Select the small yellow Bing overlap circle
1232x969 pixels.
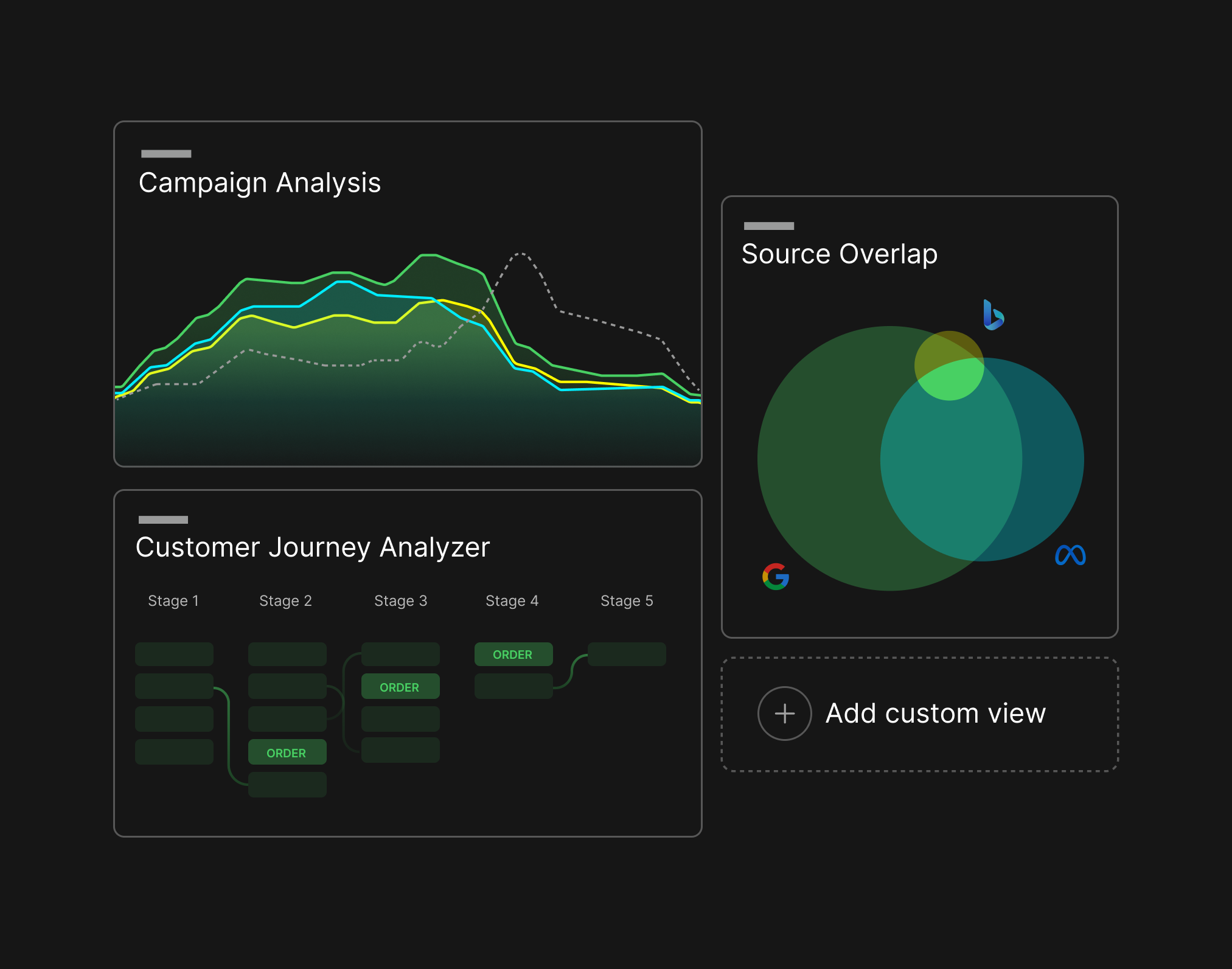coord(949,366)
